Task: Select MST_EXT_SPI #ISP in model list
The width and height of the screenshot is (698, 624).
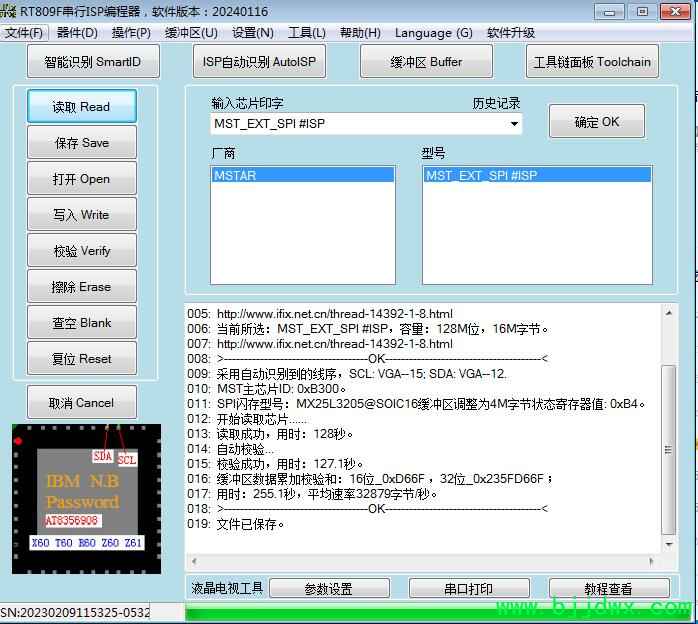Action: [537, 175]
